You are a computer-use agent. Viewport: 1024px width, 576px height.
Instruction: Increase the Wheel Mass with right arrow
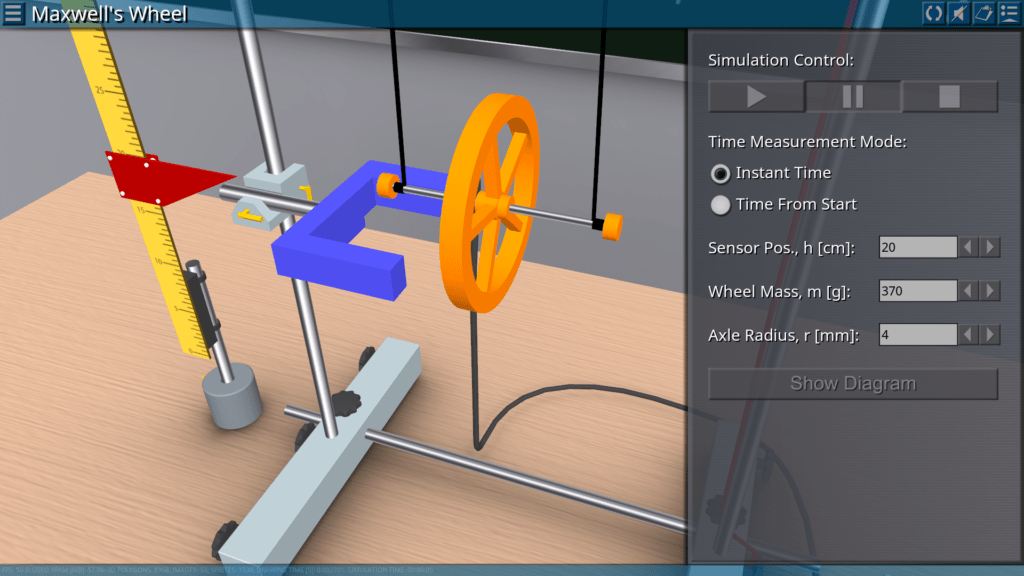(x=990, y=291)
